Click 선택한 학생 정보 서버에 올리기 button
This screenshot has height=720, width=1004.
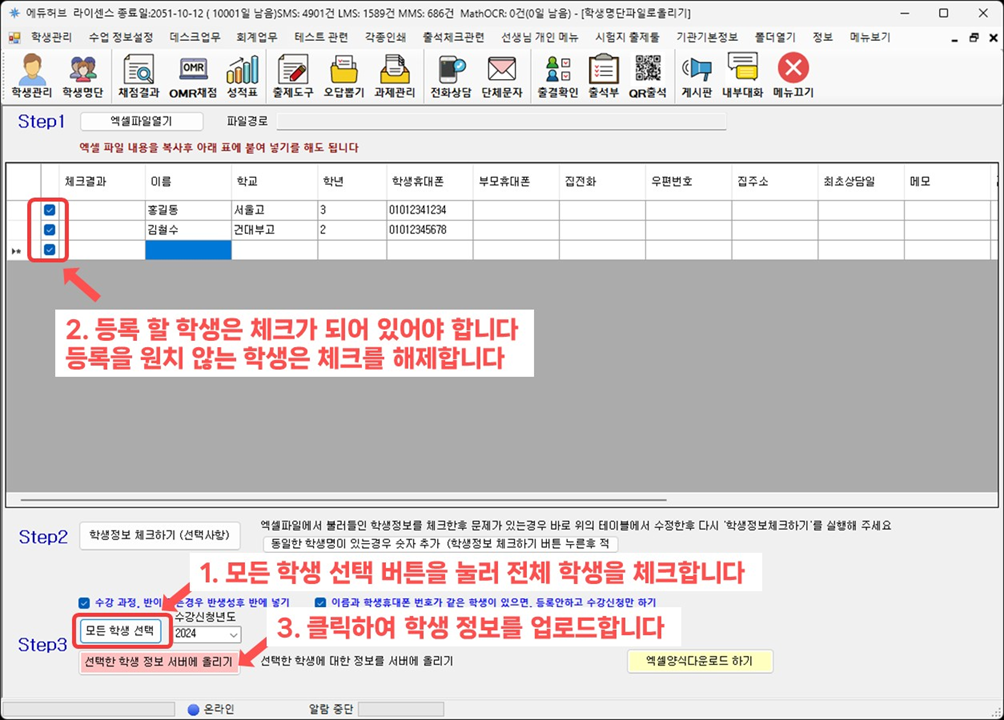pyautogui.click(x=159, y=661)
